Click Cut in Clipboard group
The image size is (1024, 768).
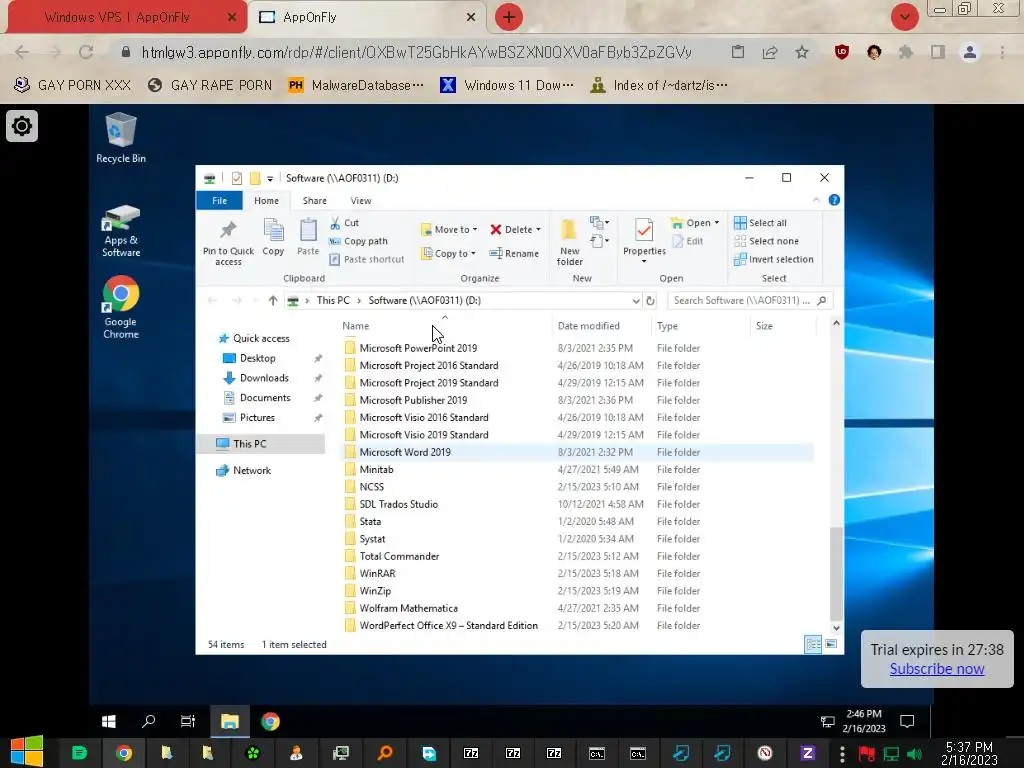(x=345, y=223)
